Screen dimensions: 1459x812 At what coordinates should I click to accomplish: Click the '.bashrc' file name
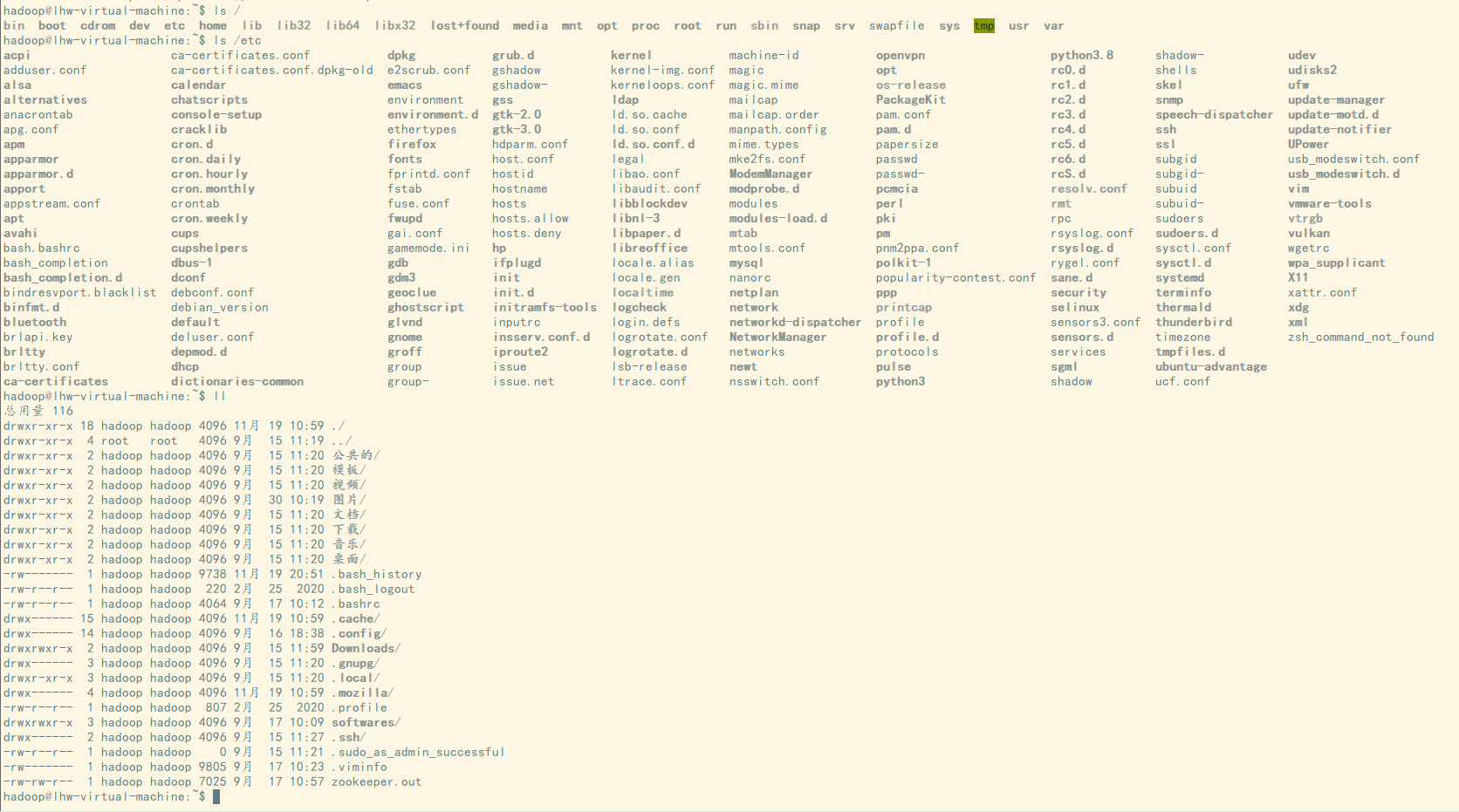[356, 604]
